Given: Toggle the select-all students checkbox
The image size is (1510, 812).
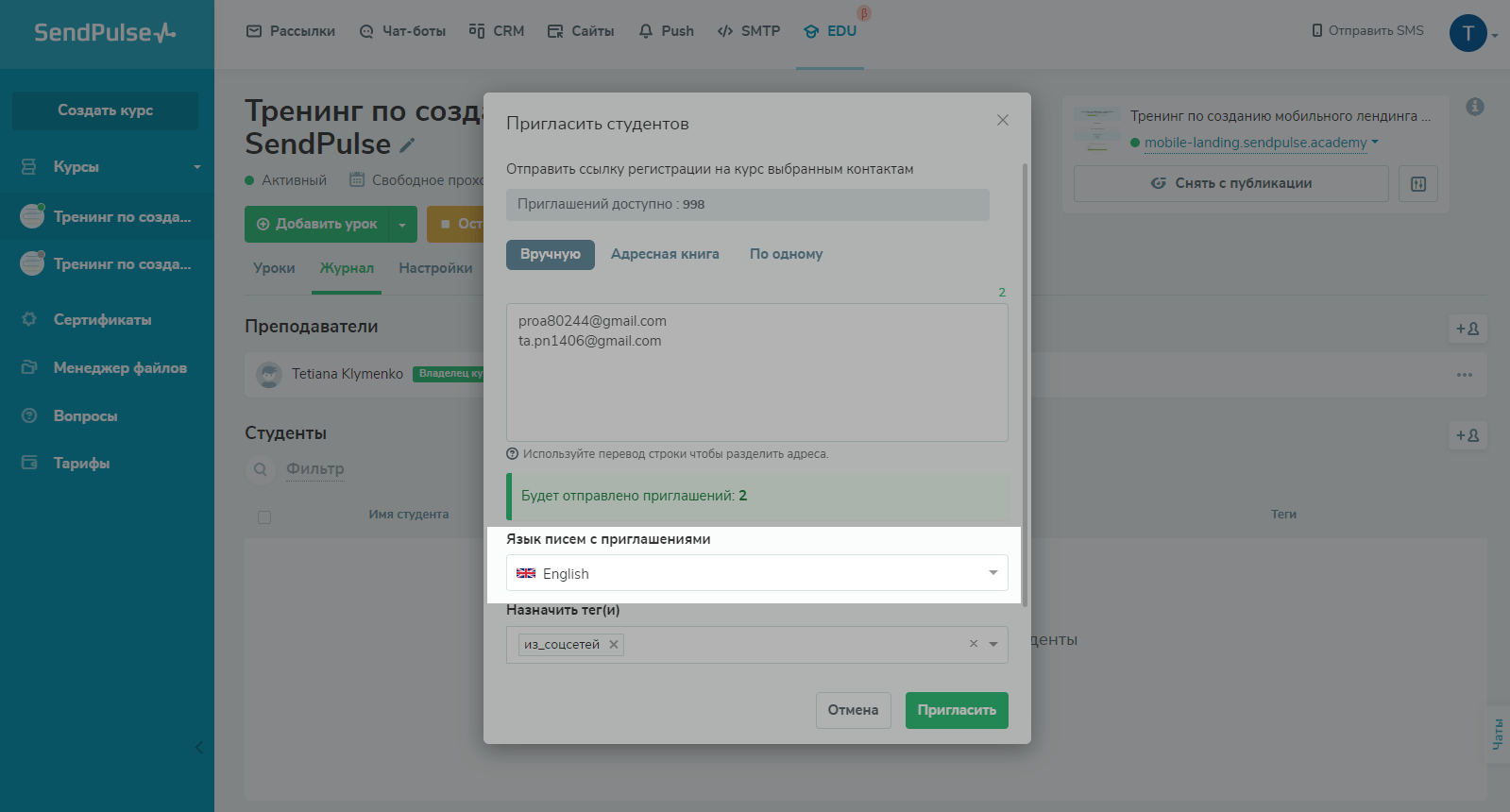Looking at the screenshot, I should [264, 517].
